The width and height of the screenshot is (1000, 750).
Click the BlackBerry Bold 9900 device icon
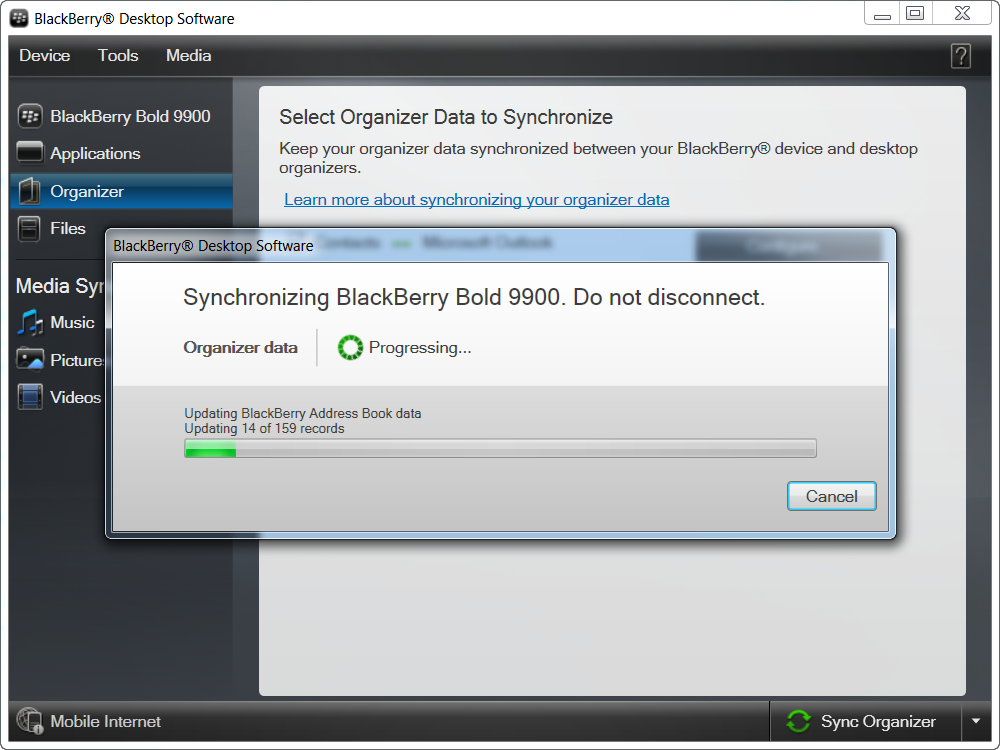pos(30,116)
